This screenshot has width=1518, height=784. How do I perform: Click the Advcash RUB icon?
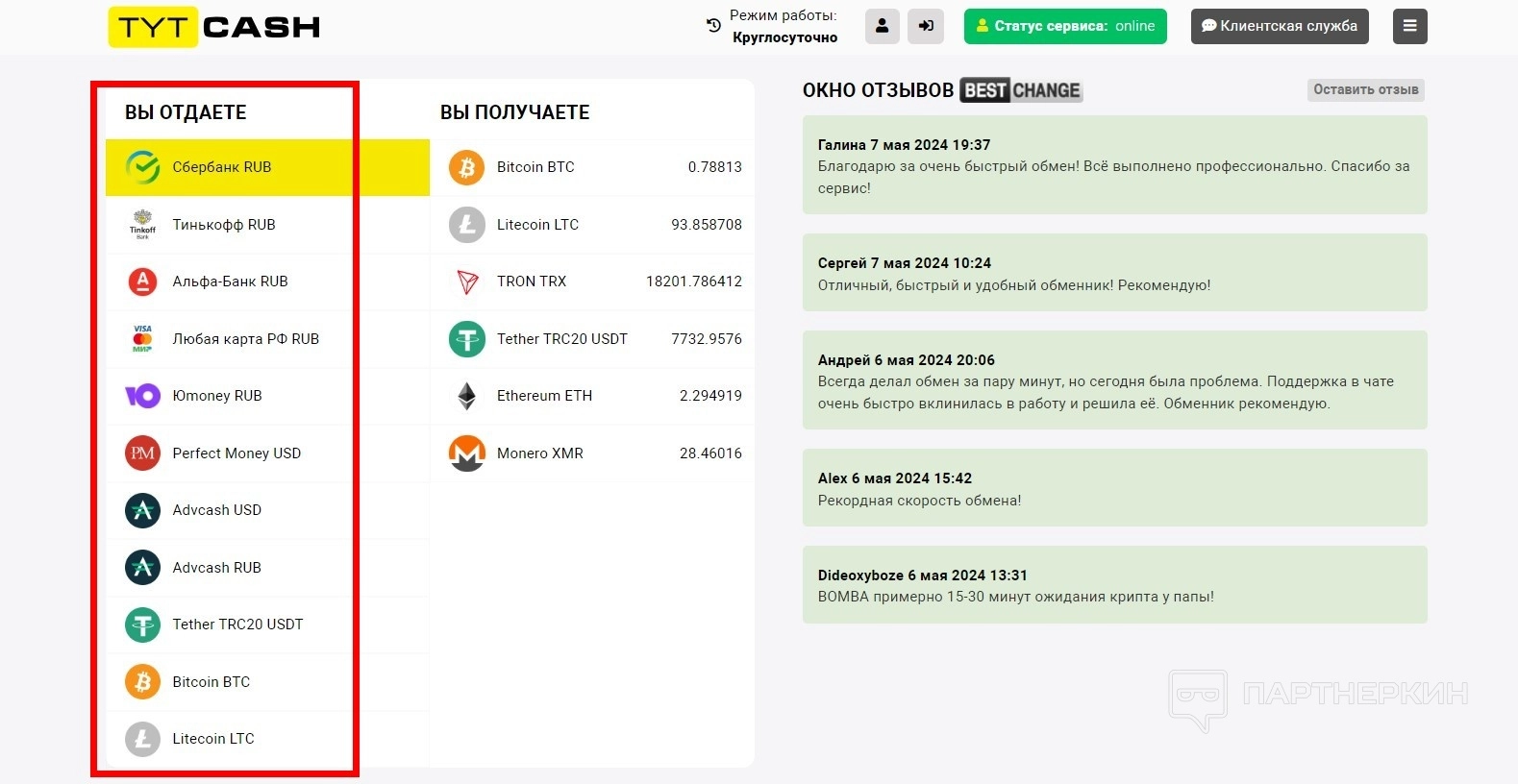pos(143,567)
